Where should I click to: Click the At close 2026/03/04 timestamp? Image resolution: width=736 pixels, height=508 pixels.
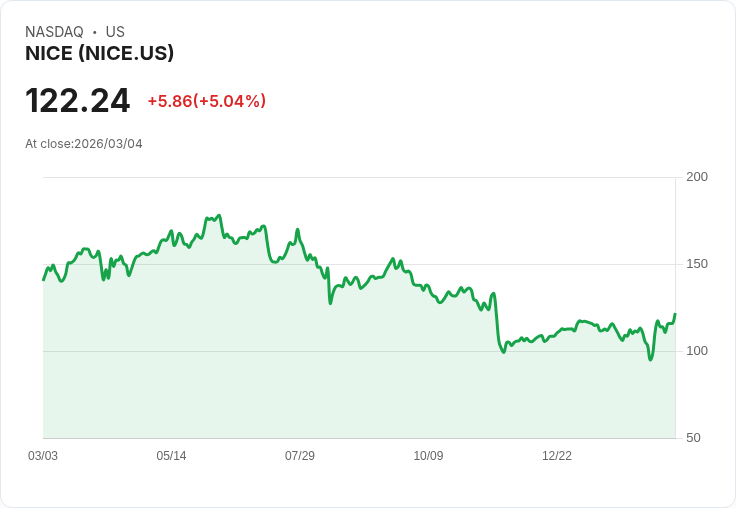coord(84,144)
